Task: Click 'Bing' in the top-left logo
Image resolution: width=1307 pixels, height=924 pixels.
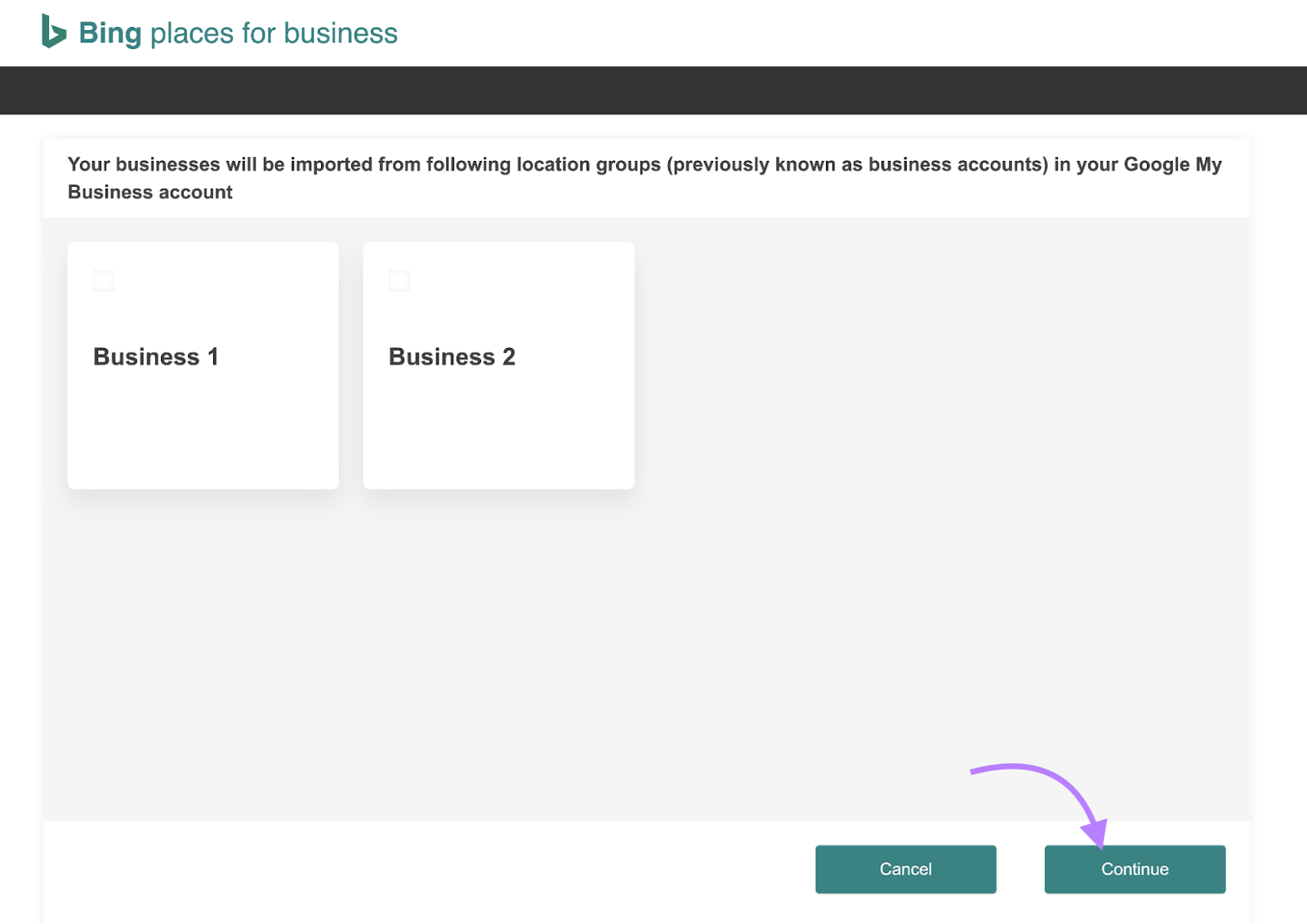Action: click(x=109, y=33)
